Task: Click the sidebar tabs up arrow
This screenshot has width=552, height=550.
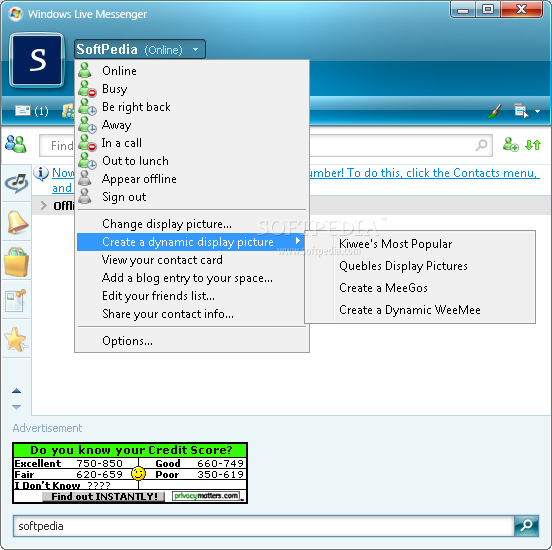Action: tap(17, 391)
